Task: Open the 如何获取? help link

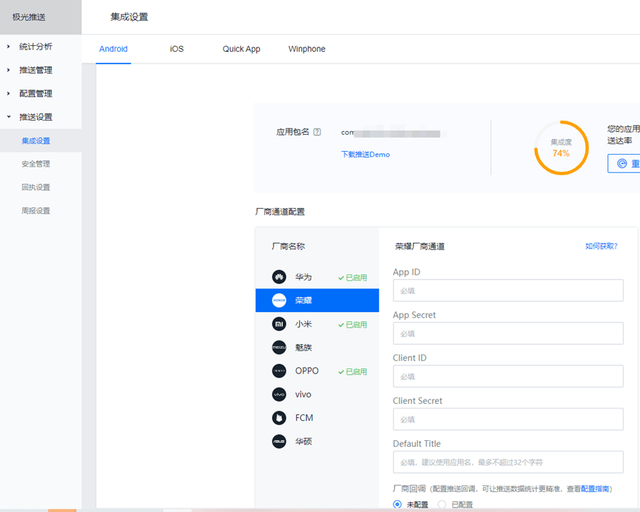Action: (601, 246)
